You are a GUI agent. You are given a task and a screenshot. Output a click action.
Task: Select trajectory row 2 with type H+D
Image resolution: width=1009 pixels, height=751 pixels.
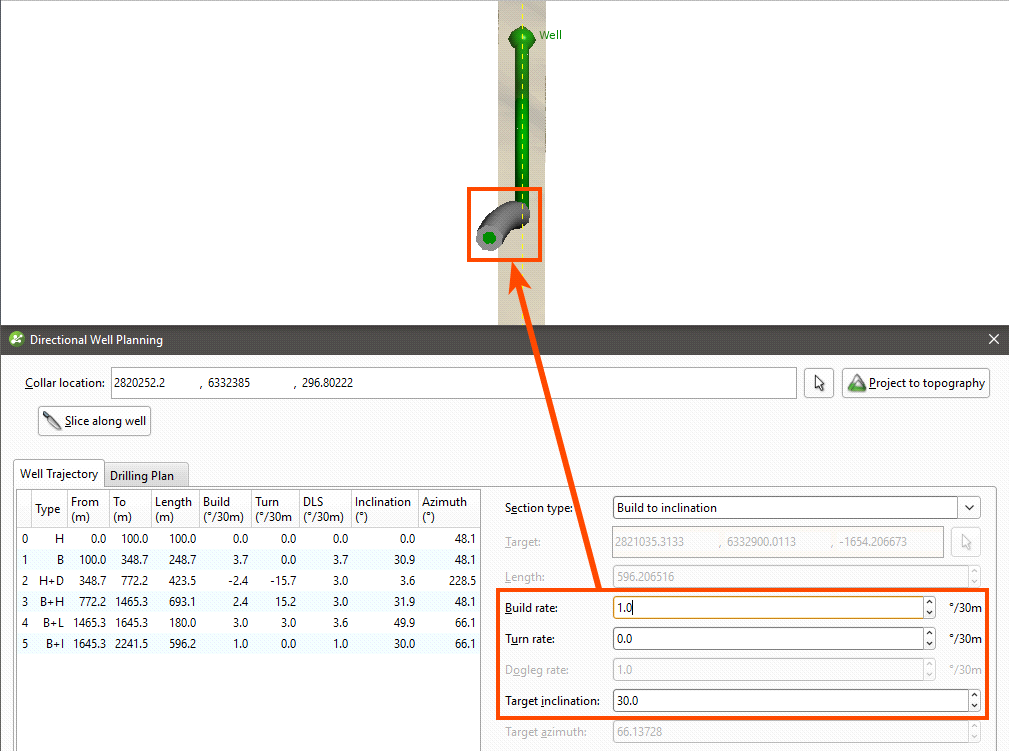[x=240, y=580]
